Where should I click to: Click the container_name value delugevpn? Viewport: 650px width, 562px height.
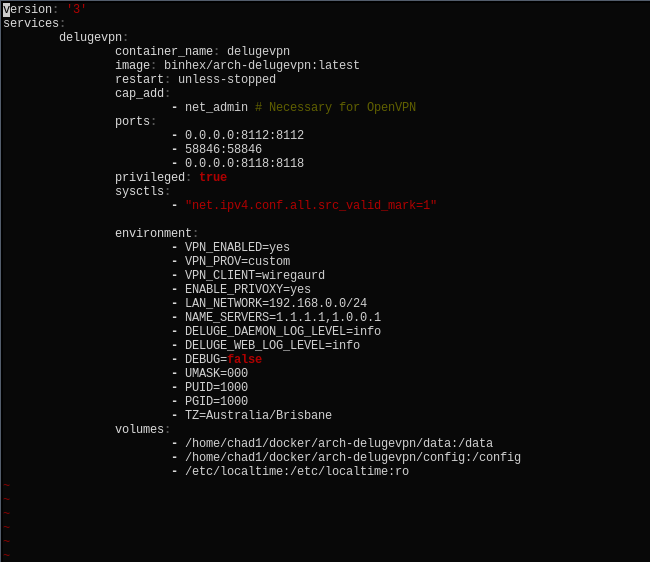click(x=258, y=51)
